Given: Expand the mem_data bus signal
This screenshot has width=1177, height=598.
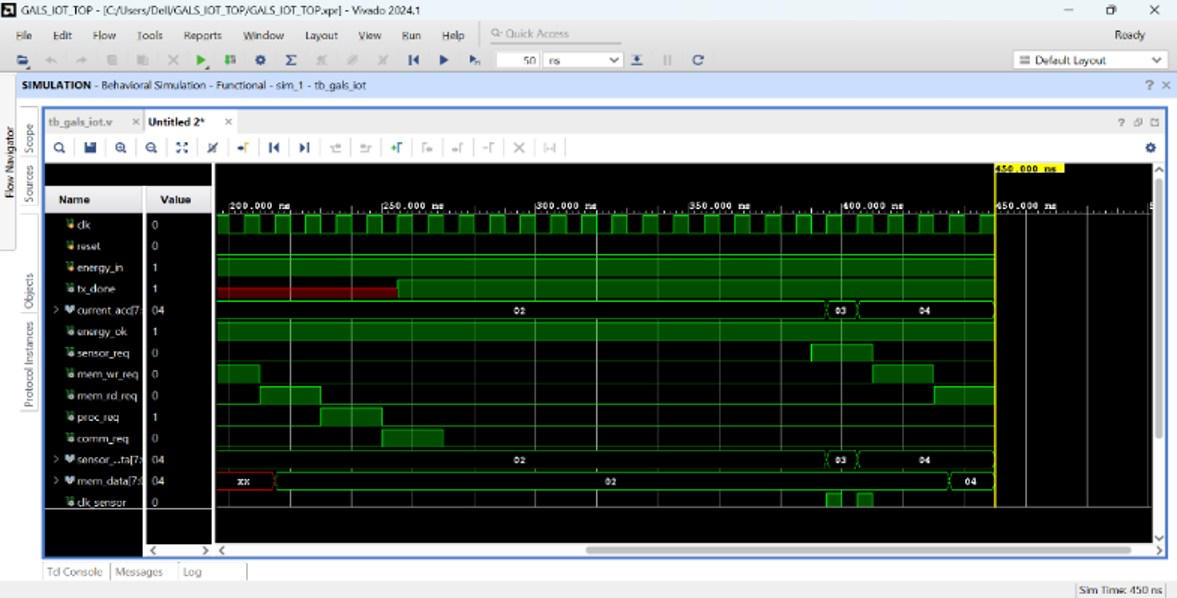Looking at the screenshot, I should [x=56, y=480].
